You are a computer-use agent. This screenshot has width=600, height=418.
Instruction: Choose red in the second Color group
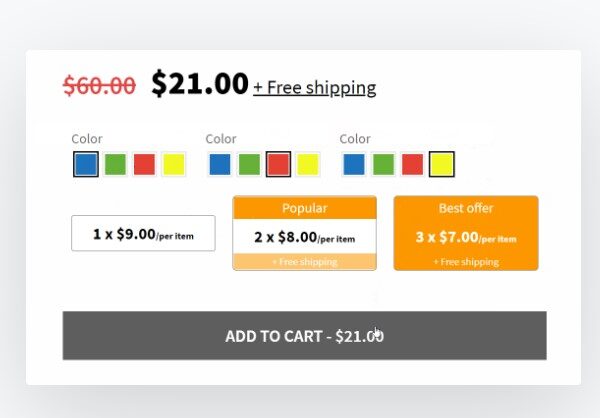click(278, 164)
